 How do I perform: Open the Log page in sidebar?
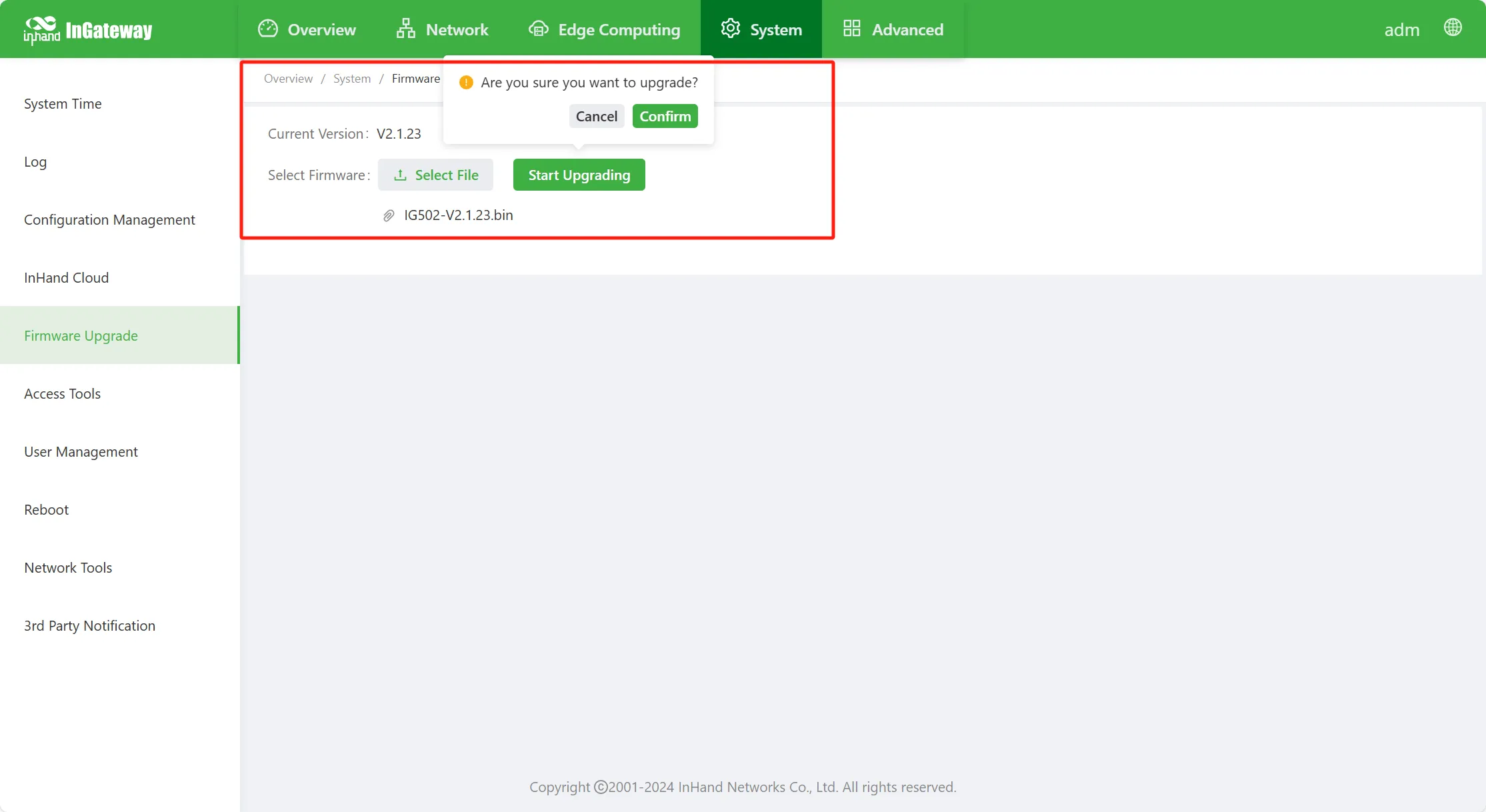point(120,162)
